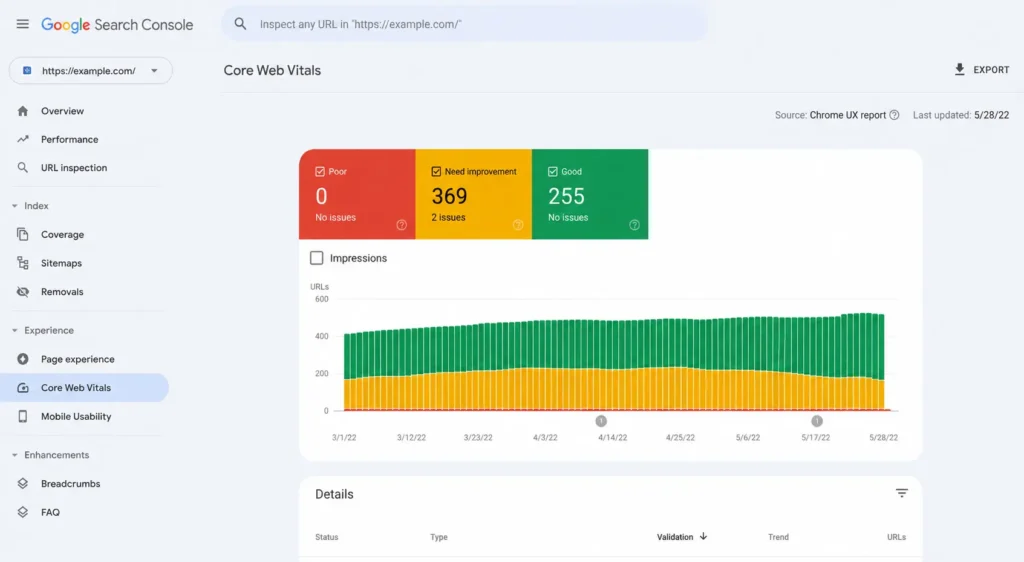Click the Type column header
The height and width of the screenshot is (562, 1024).
coord(439,537)
